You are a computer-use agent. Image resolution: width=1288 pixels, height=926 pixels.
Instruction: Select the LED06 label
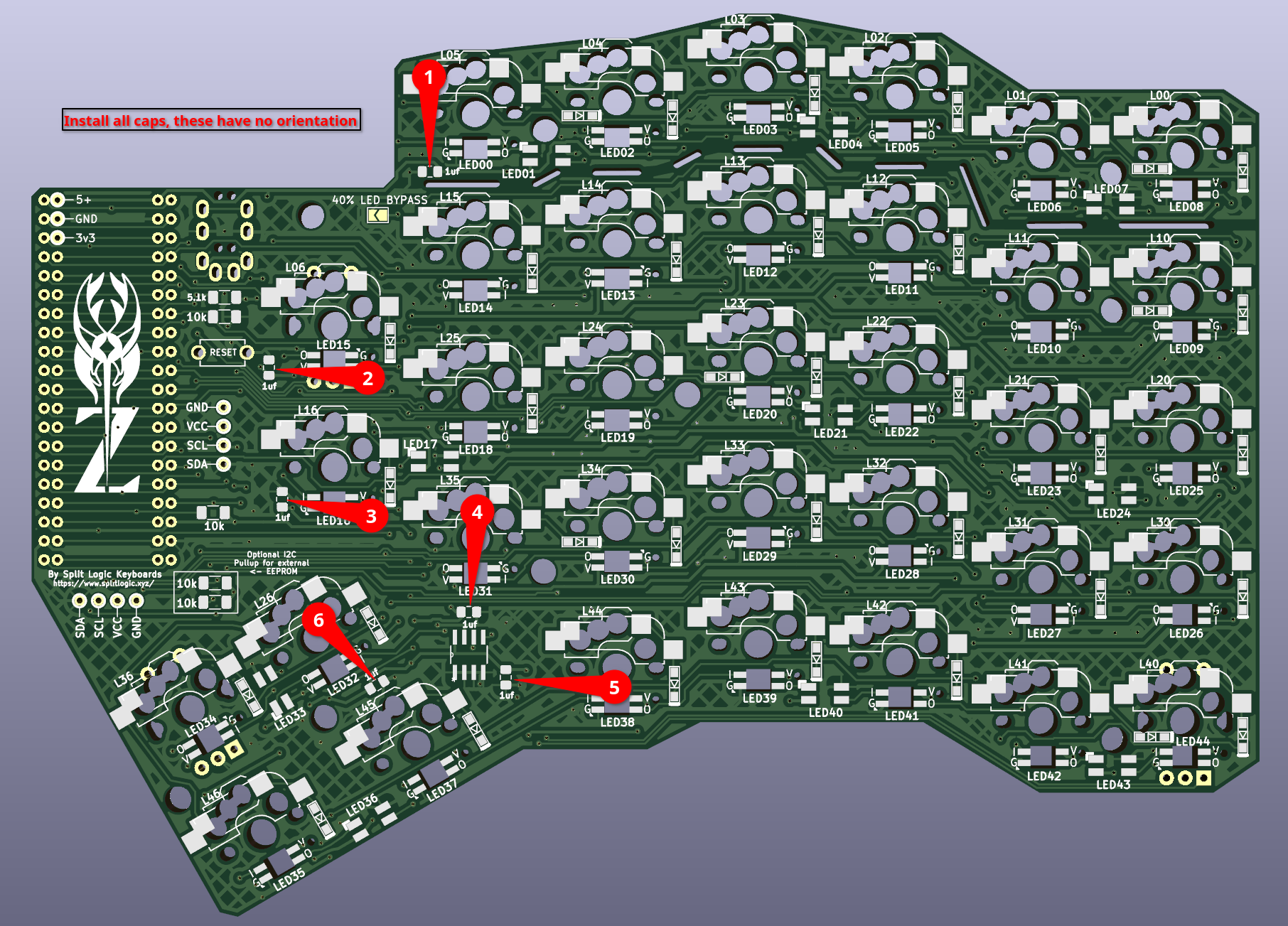click(1044, 207)
